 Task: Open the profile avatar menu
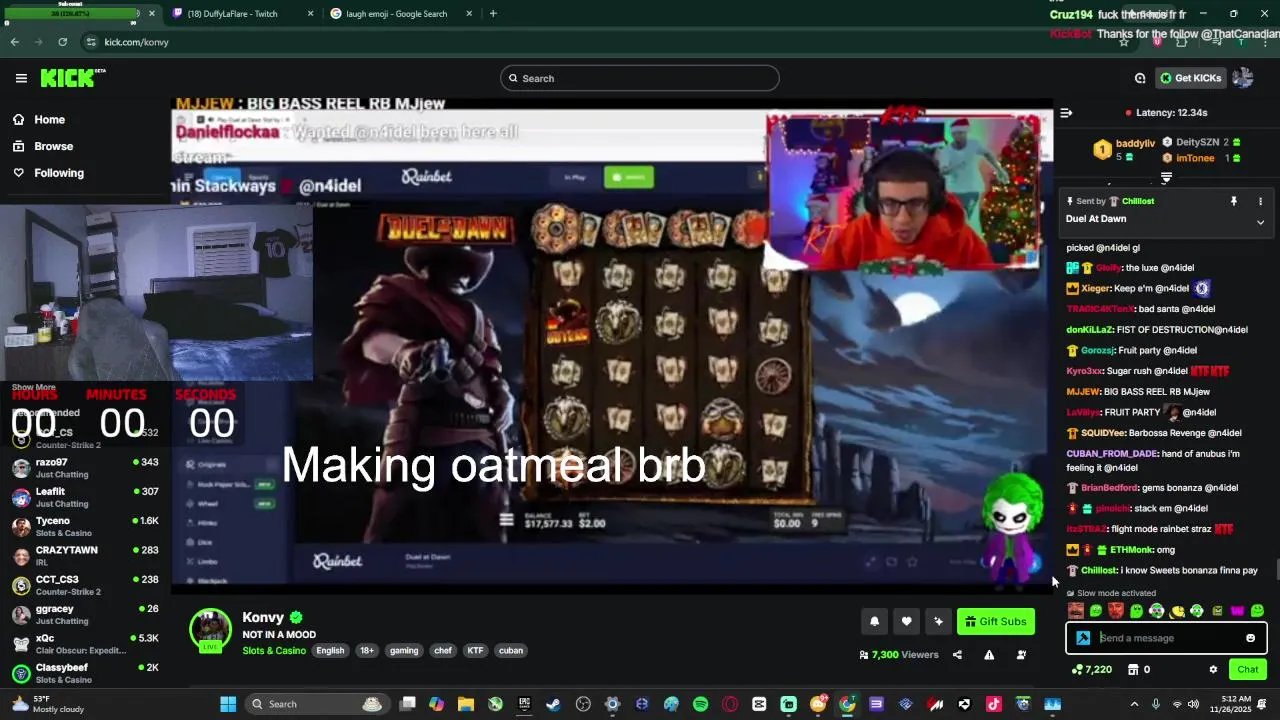1242,78
